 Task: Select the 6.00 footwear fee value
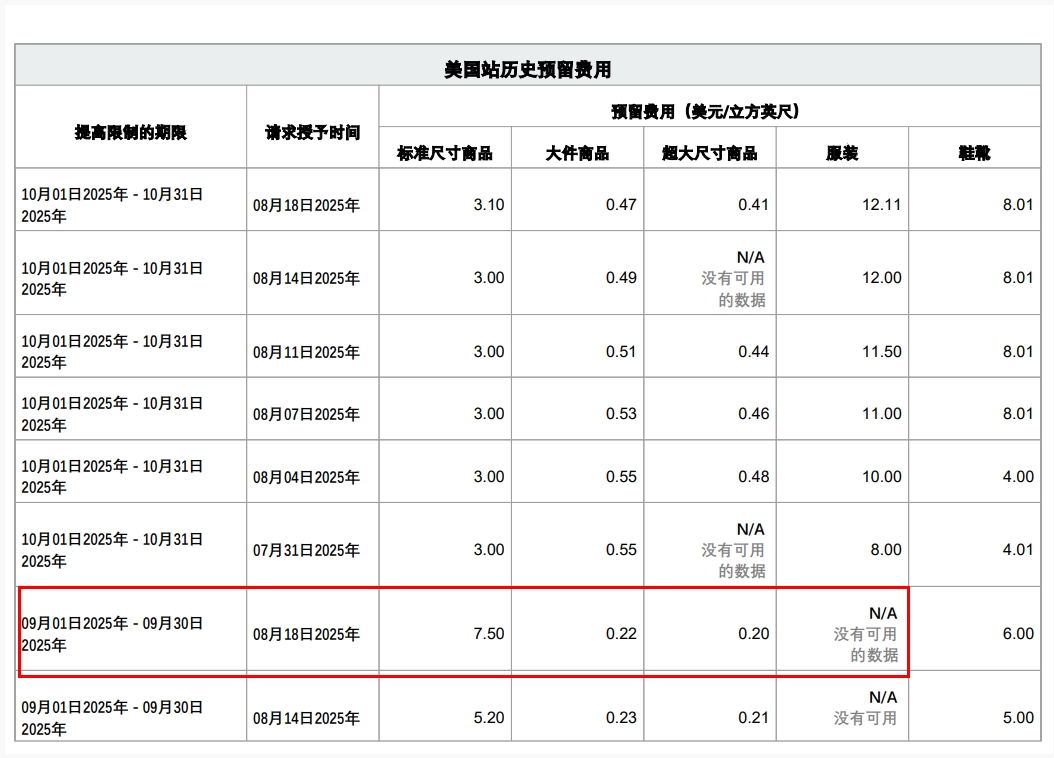(1018, 634)
